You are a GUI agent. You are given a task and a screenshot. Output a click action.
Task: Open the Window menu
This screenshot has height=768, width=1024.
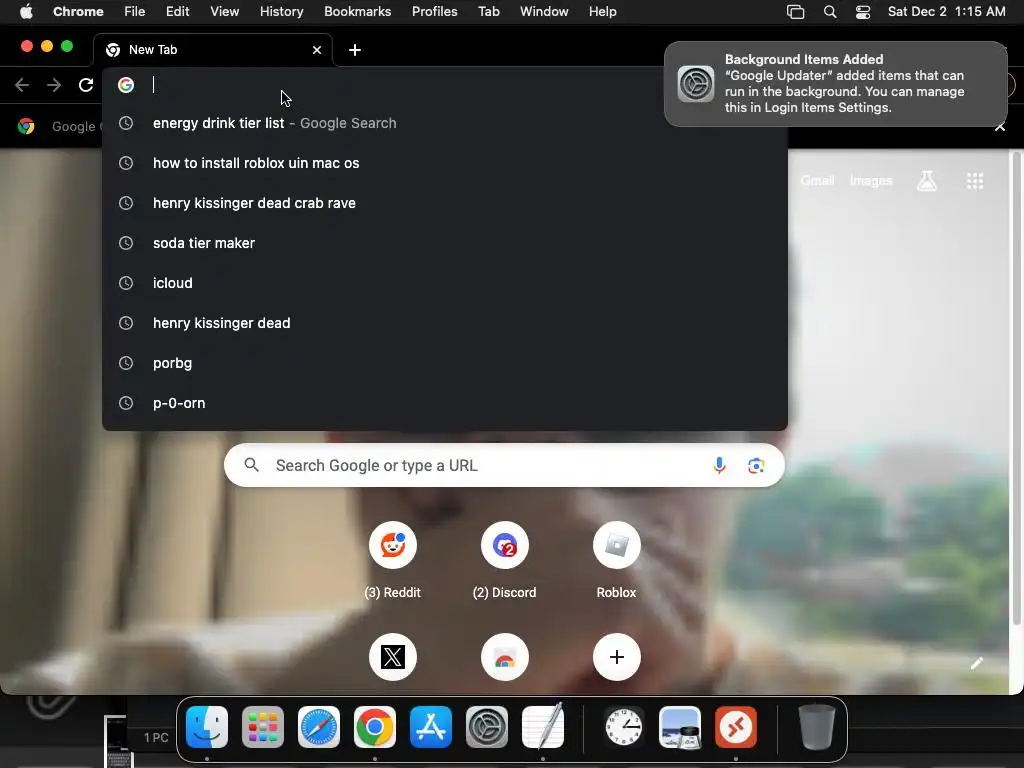pos(544,12)
